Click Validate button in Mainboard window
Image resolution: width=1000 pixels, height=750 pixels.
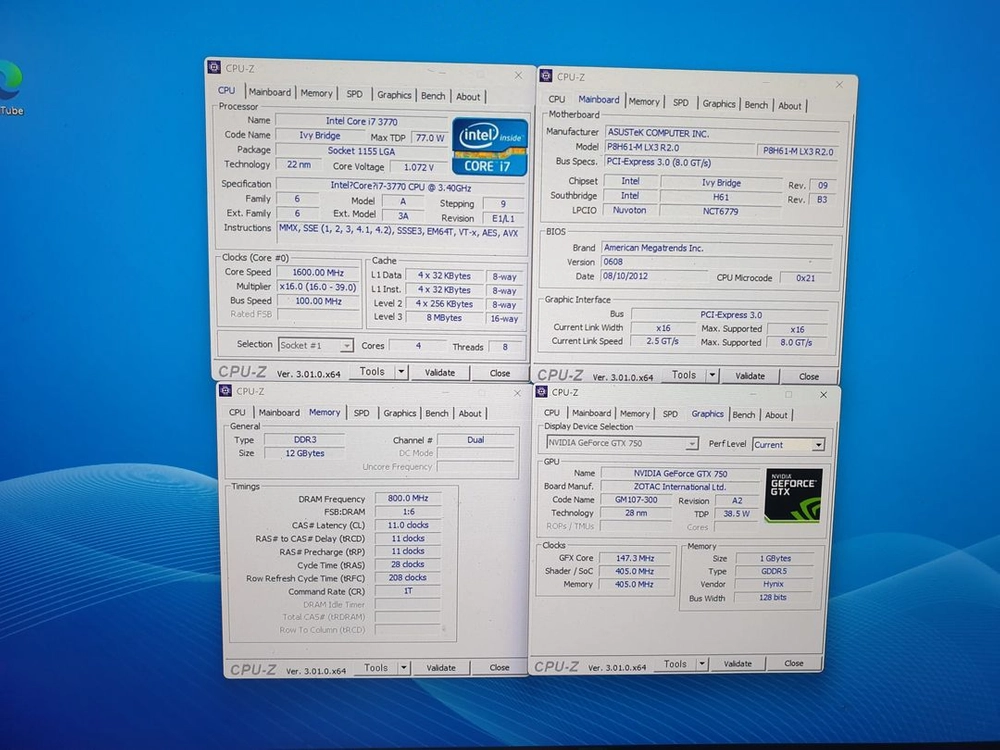pyautogui.click(x=750, y=376)
